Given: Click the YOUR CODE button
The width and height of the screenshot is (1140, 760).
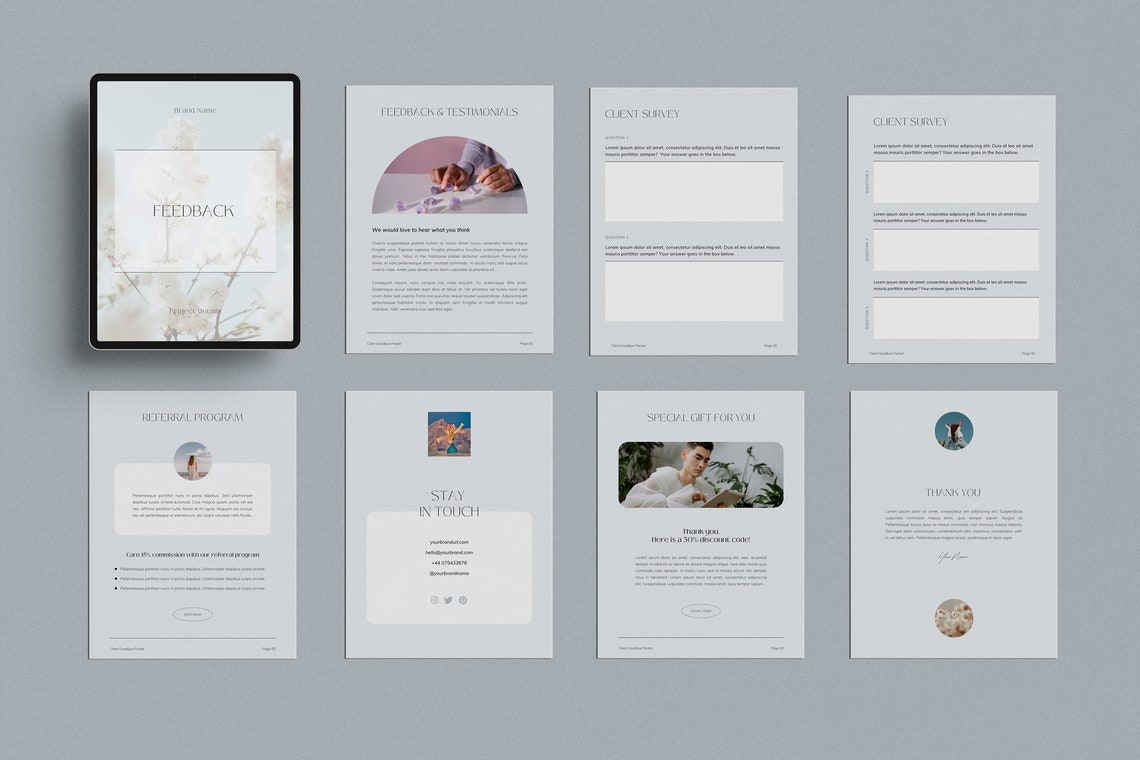Looking at the screenshot, I should (x=701, y=610).
